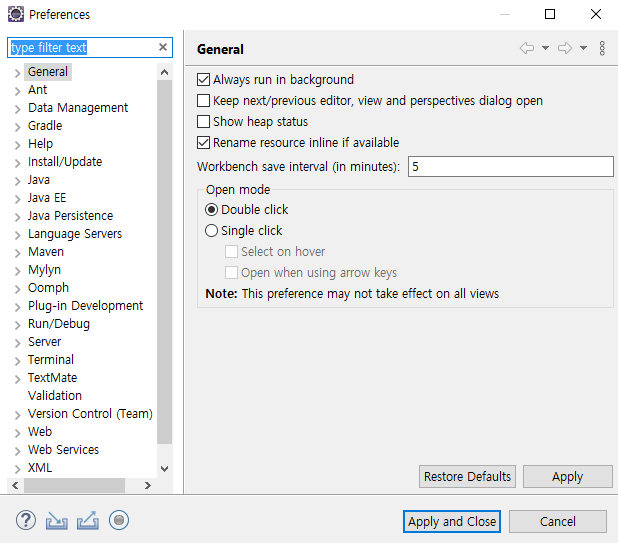Open Help for the Preferences dialog
618x543 pixels.
coord(26,521)
